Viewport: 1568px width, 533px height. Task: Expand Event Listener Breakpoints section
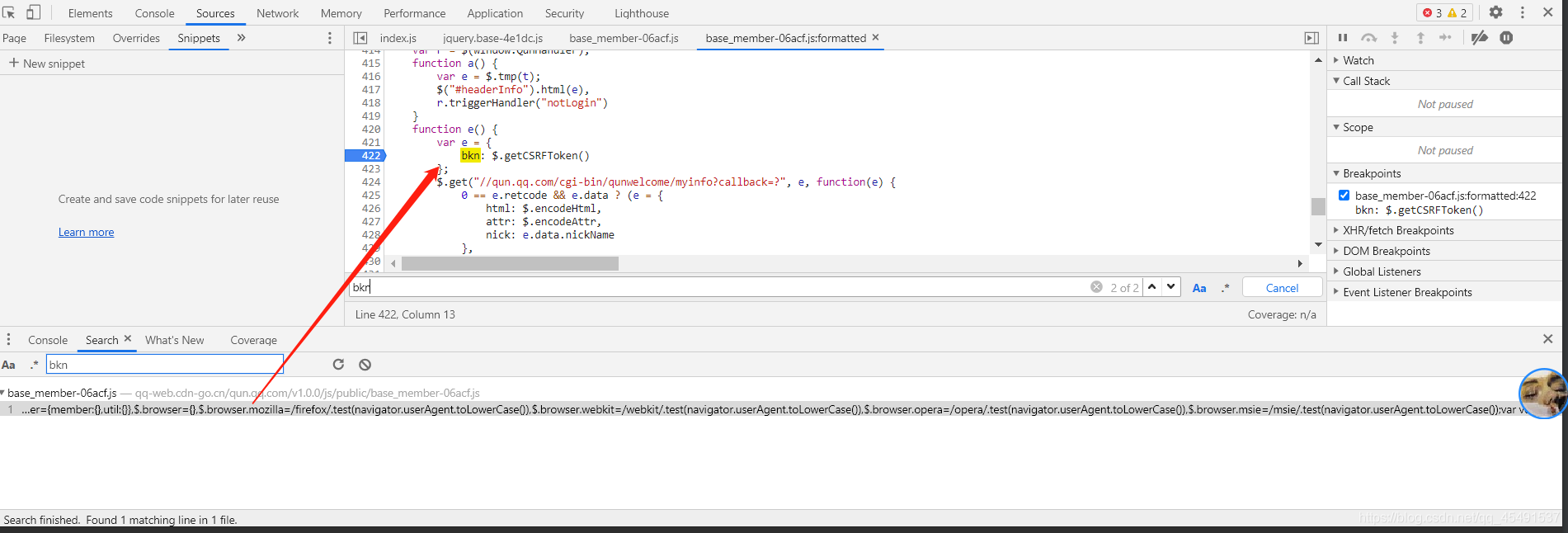[1336, 292]
